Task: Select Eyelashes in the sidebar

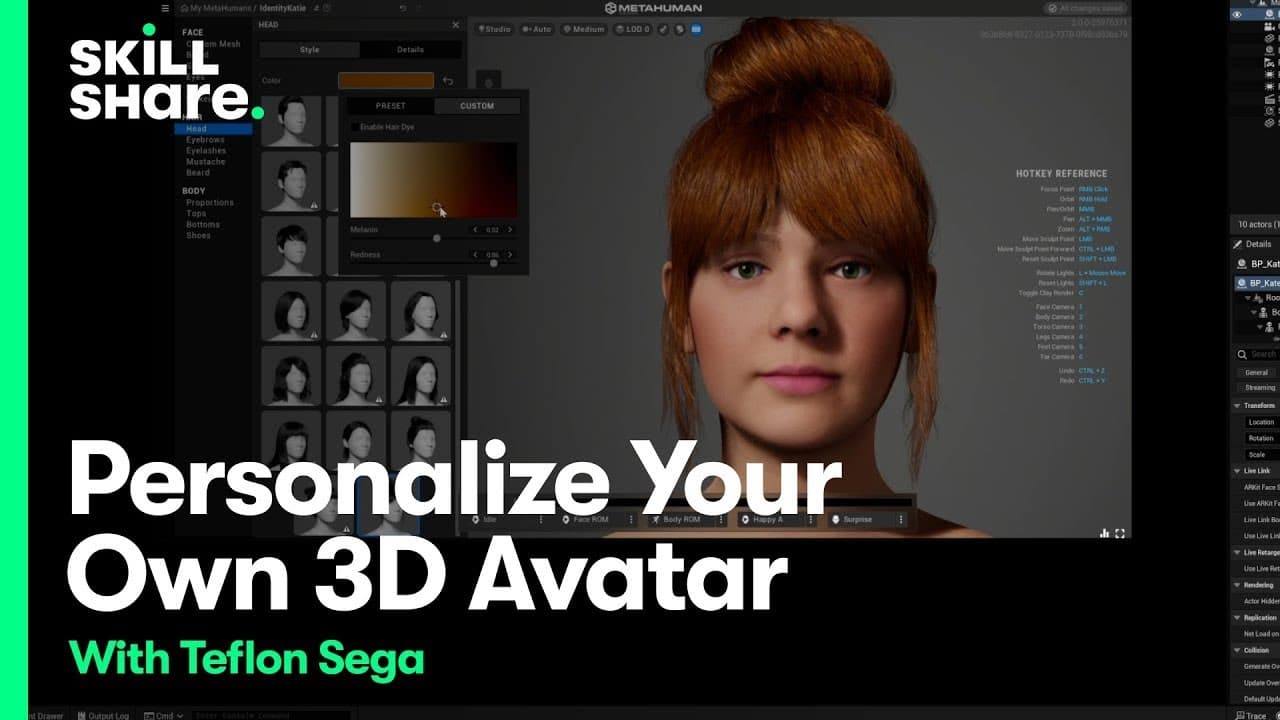Action: pyautogui.click(x=205, y=151)
